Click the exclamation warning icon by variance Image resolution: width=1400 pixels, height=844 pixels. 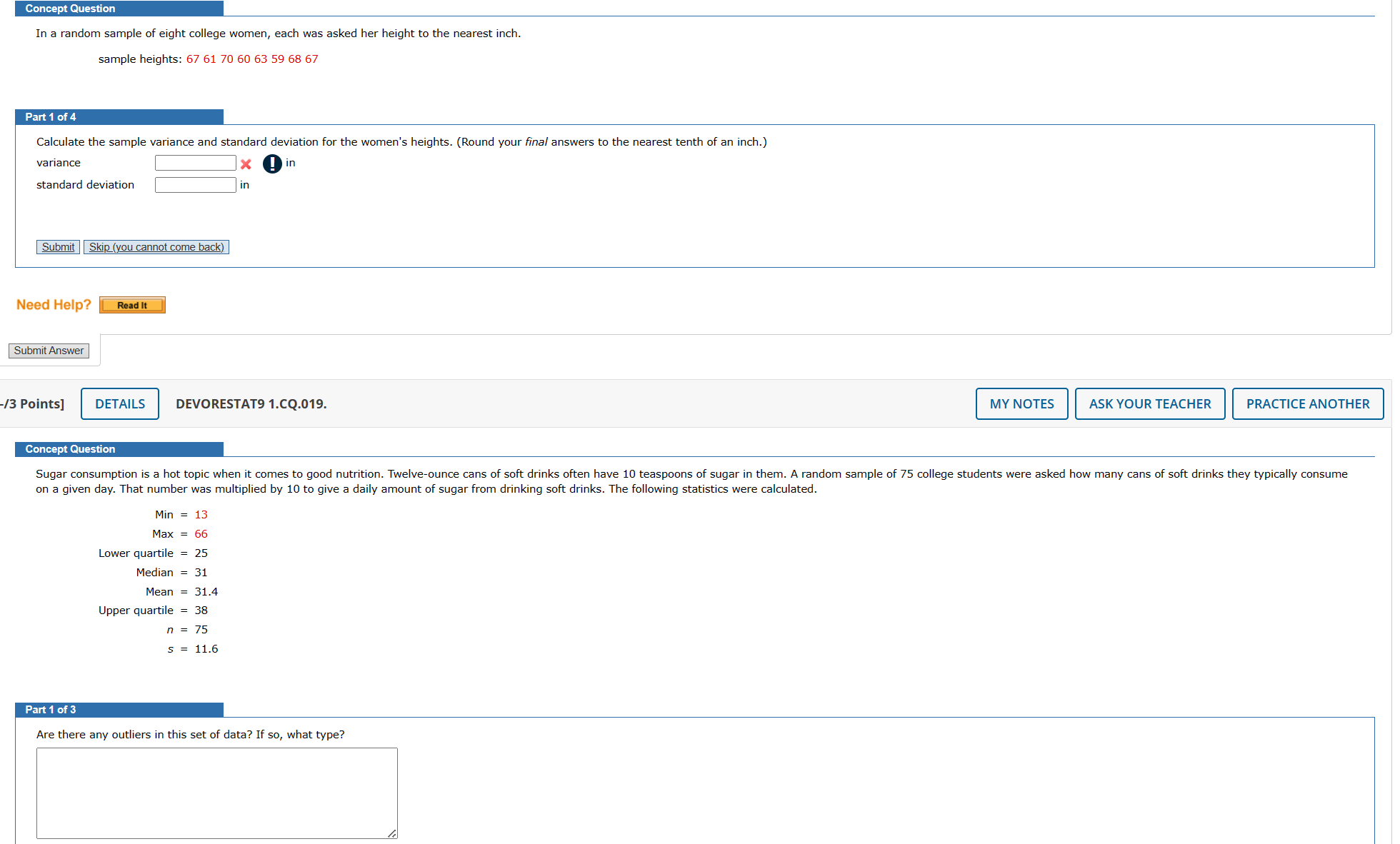(272, 164)
